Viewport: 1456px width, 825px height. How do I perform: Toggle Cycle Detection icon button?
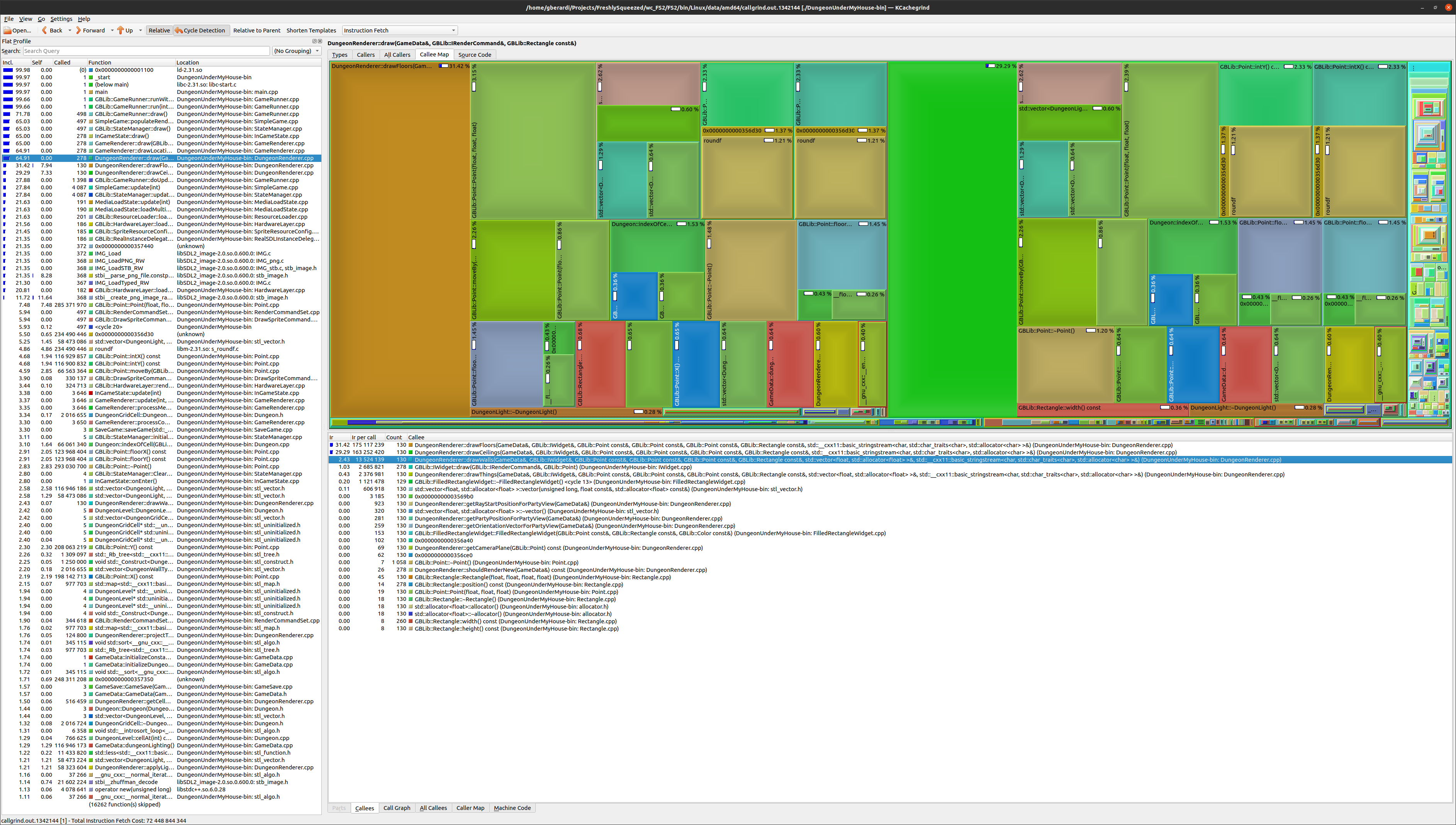click(x=179, y=31)
